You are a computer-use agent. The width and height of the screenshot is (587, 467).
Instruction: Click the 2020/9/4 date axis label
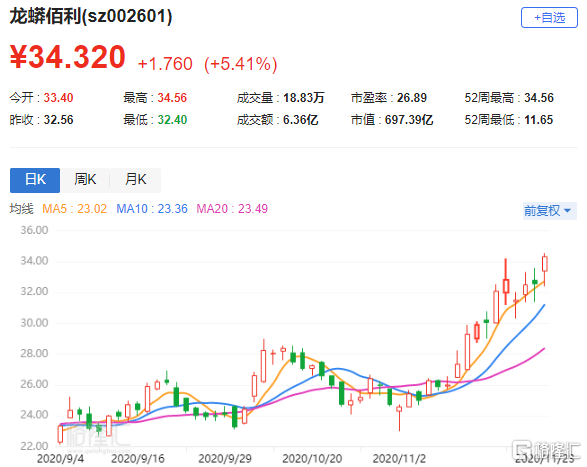(x=60, y=459)
